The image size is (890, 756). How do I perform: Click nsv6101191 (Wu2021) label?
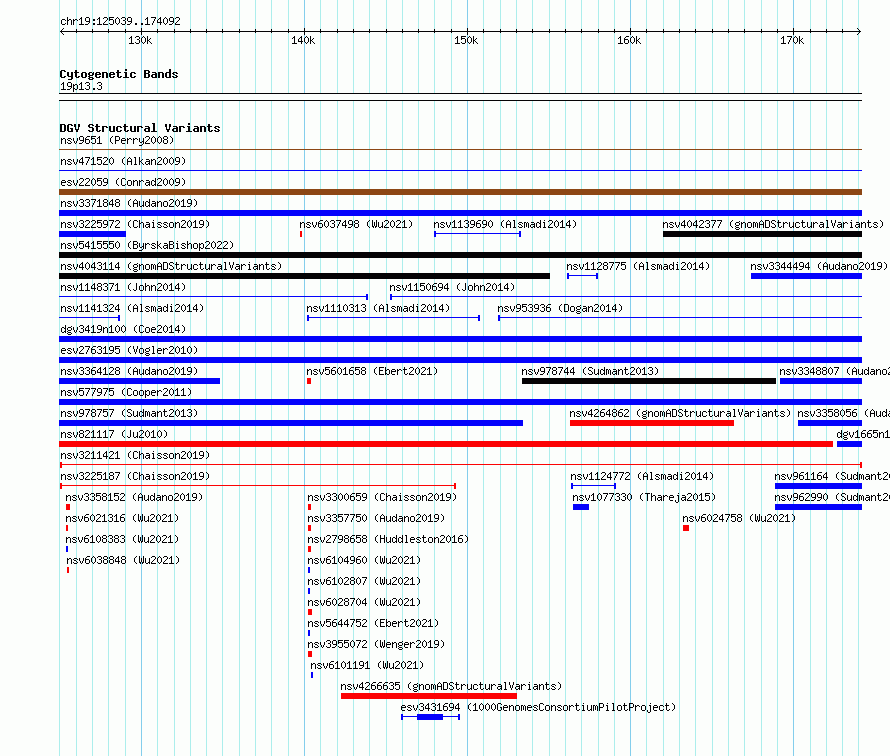tap(367, 665)
